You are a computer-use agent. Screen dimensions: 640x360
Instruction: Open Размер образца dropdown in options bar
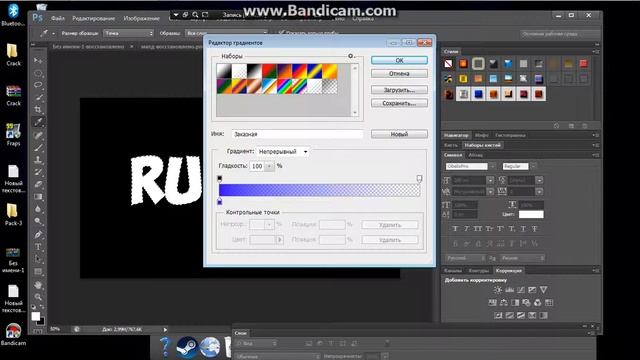pos(129,33)
